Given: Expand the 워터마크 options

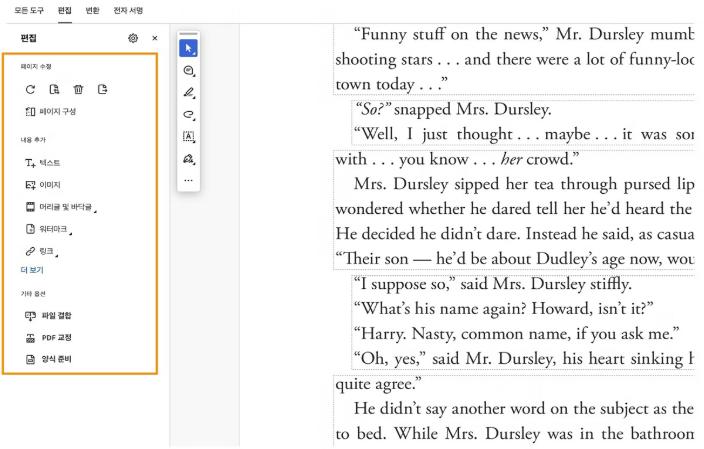Looking at the screenshot, I should (48, 229).
